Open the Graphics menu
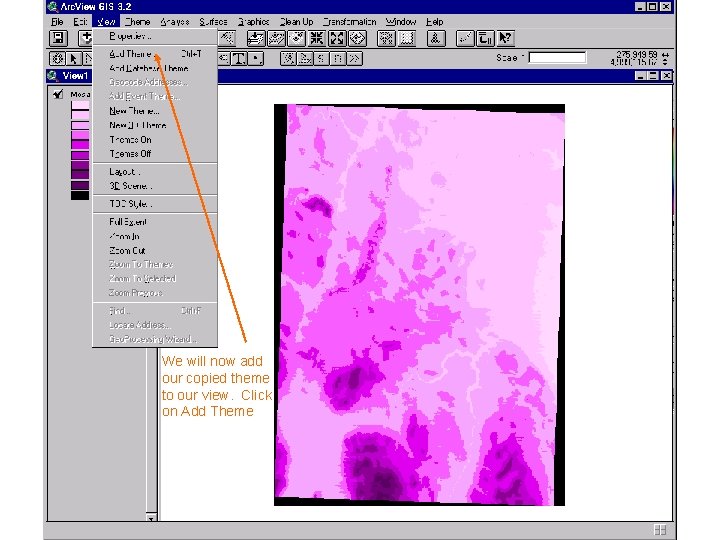 tap(253, 22)
